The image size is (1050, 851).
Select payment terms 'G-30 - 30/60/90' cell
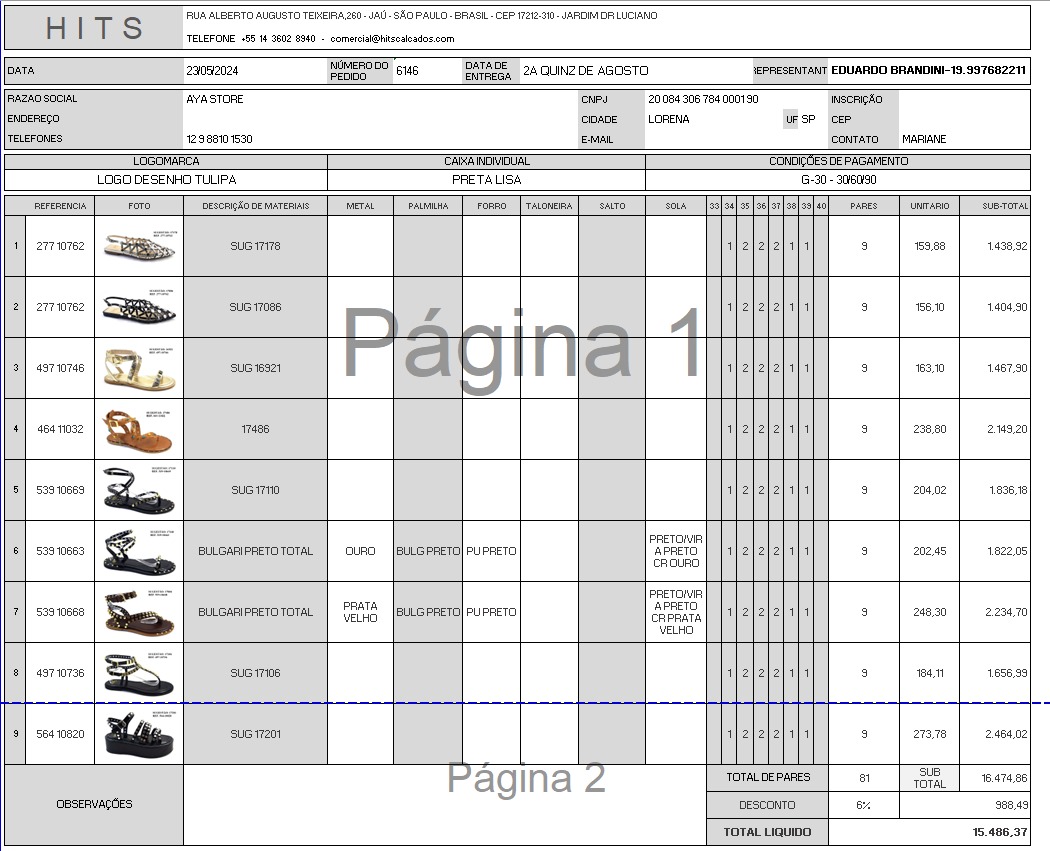tap(838, 180)
